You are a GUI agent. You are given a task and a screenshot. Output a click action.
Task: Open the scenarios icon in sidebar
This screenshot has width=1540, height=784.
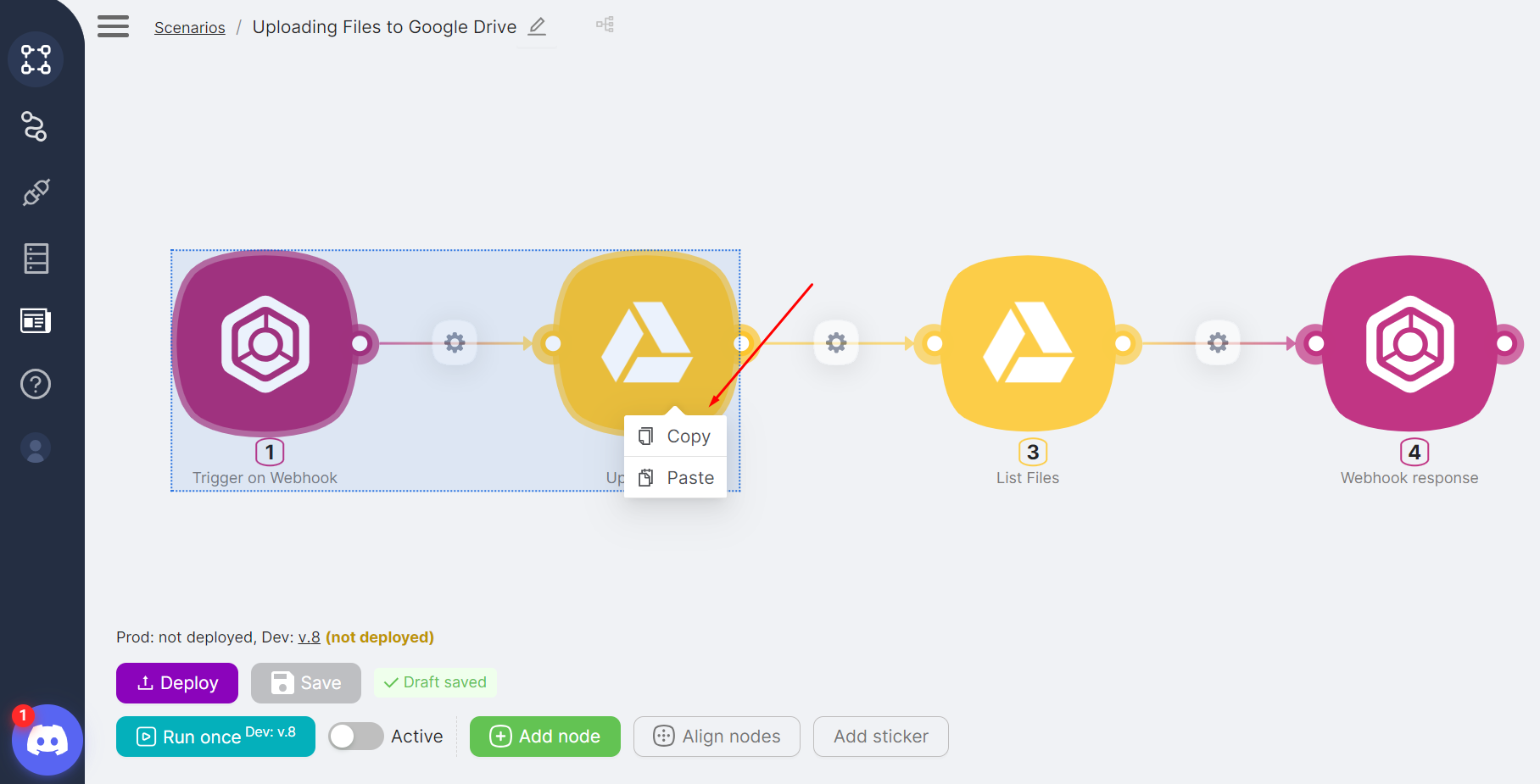click(x=36, y=59)
